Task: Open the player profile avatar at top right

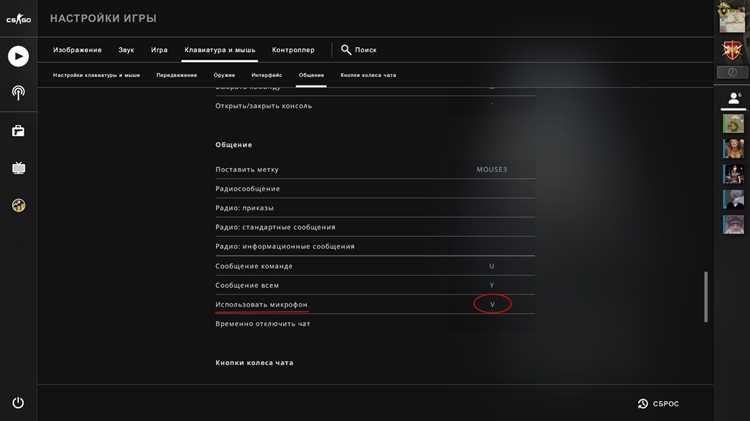Action: click(x=732, y=17)
